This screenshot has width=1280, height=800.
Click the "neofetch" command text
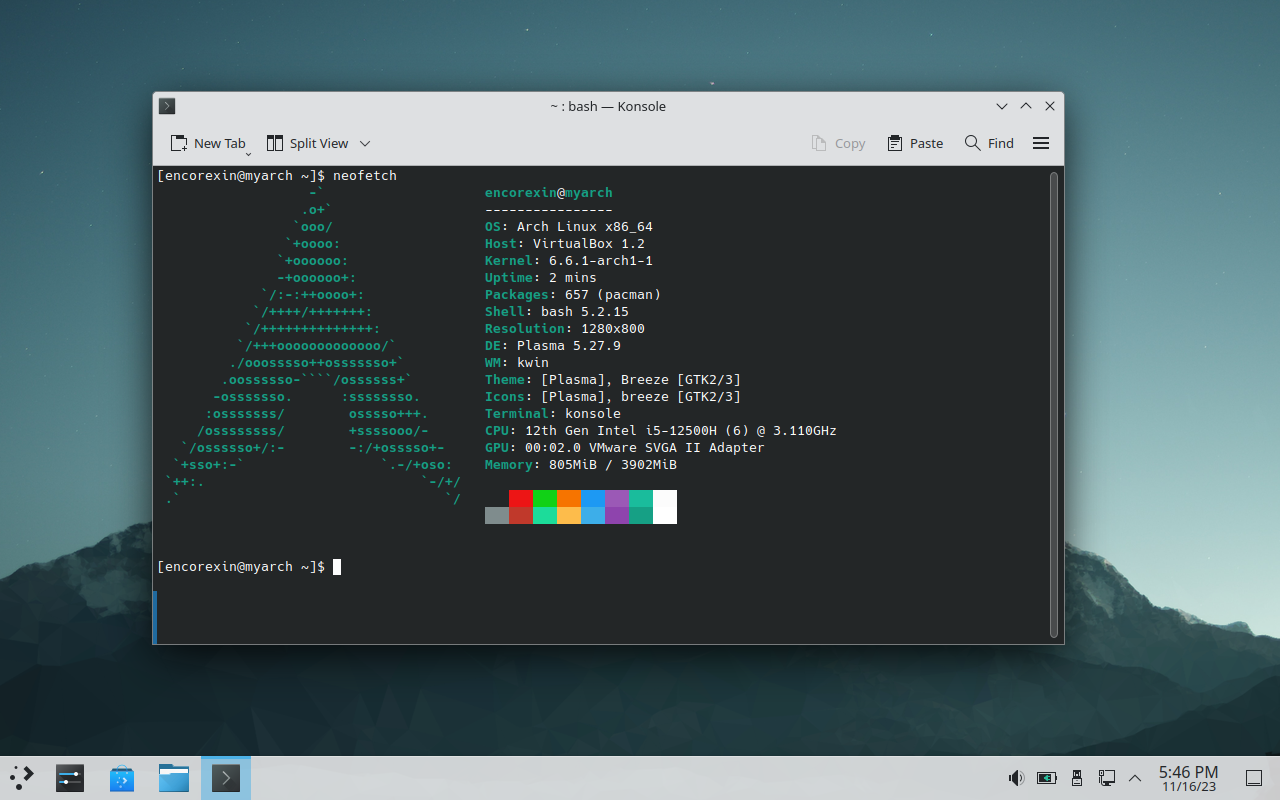(x=365, y=176)
